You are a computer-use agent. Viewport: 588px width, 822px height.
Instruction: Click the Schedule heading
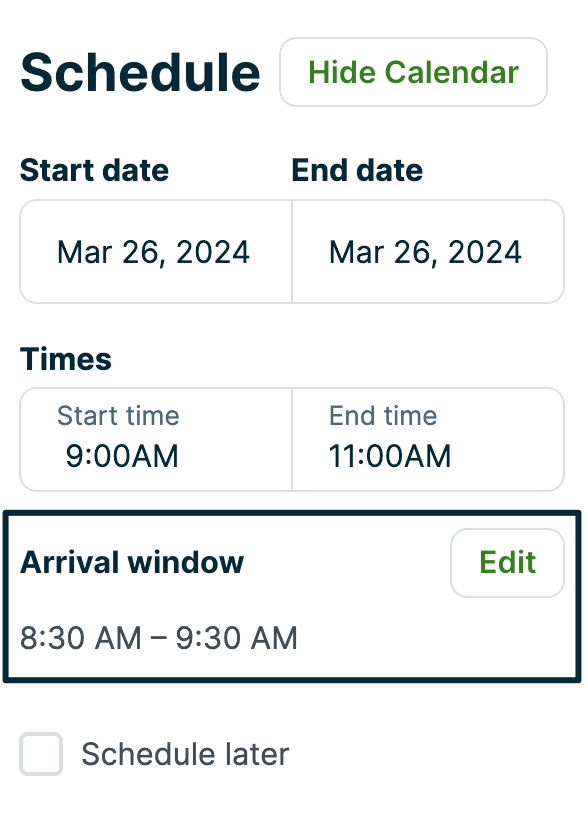(x=139, y=71)
